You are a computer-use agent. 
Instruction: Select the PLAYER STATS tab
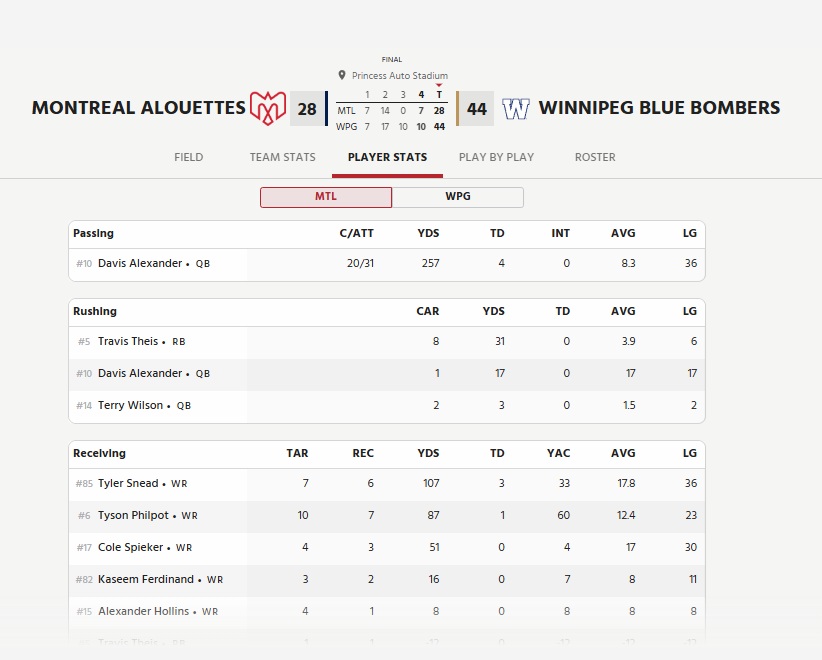[x=387, y=157]
